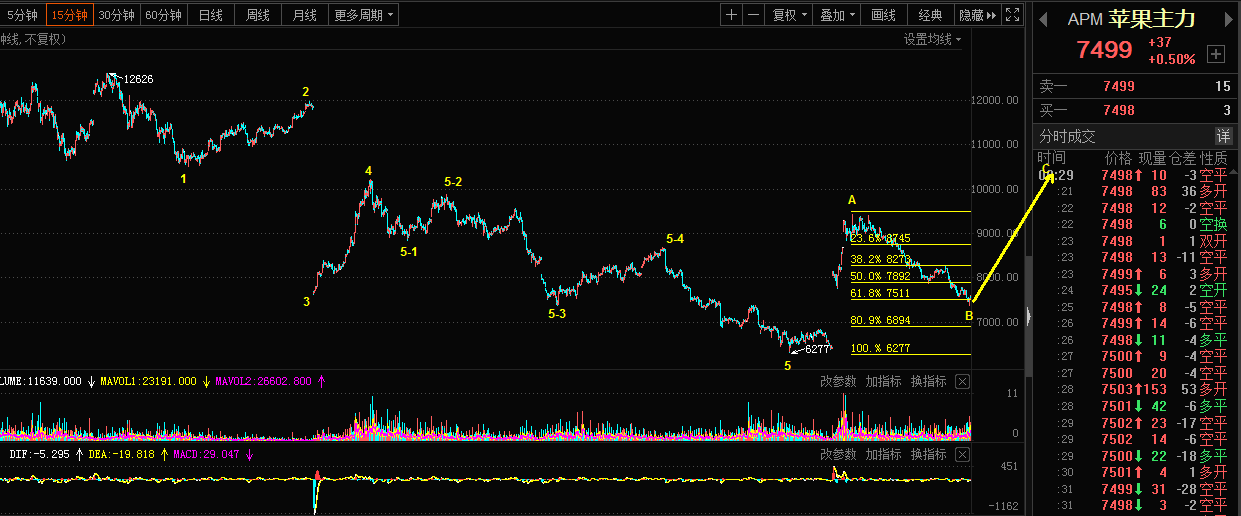Click 换指标 in the volume panel
The height and width of the screenshot is (516, 1241).
pyautogui.click(x=928, y=381)
